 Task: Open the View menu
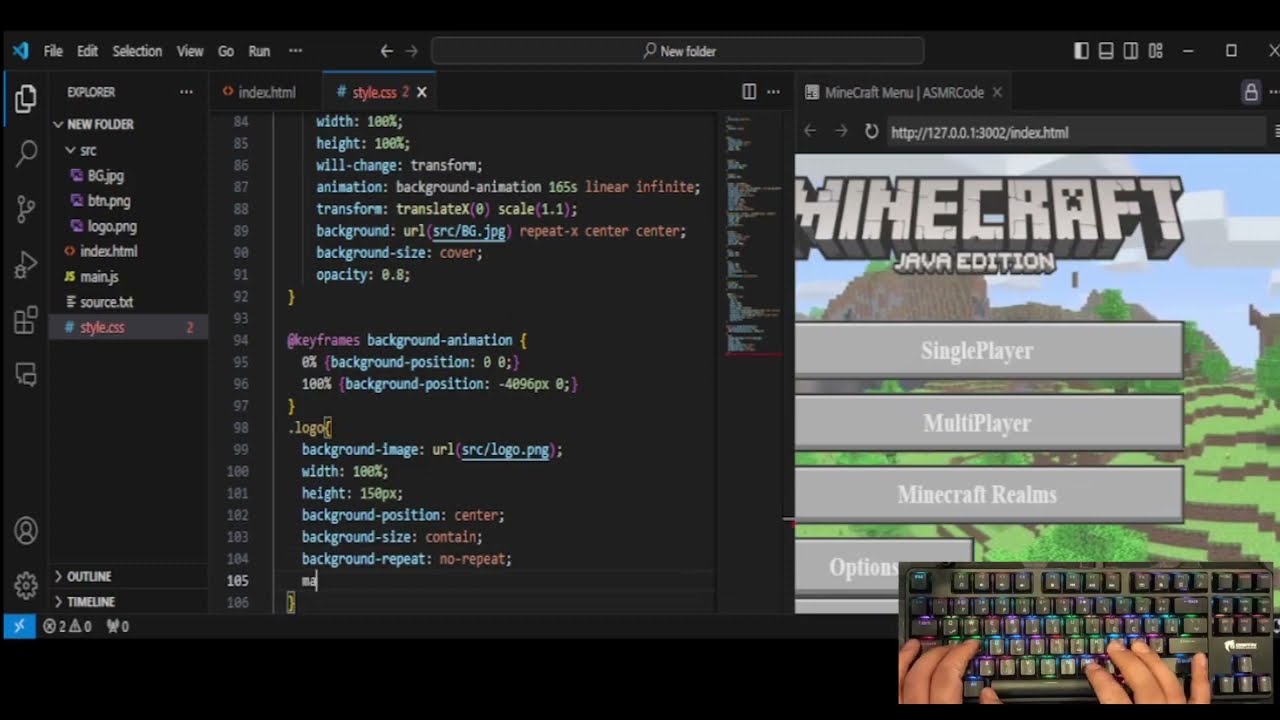tap(190, 51)
